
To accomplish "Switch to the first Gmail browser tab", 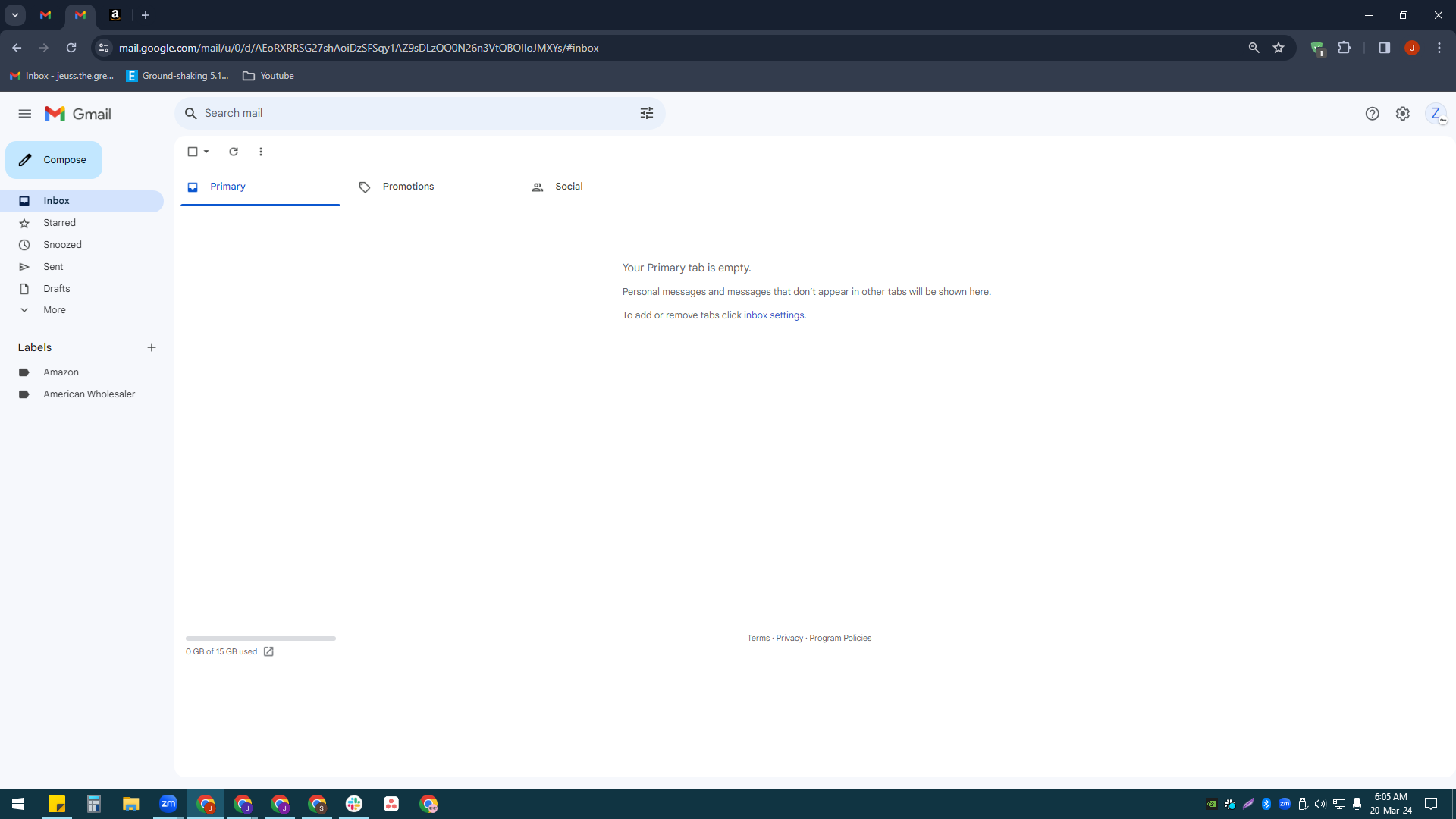I will click(45, 15).
